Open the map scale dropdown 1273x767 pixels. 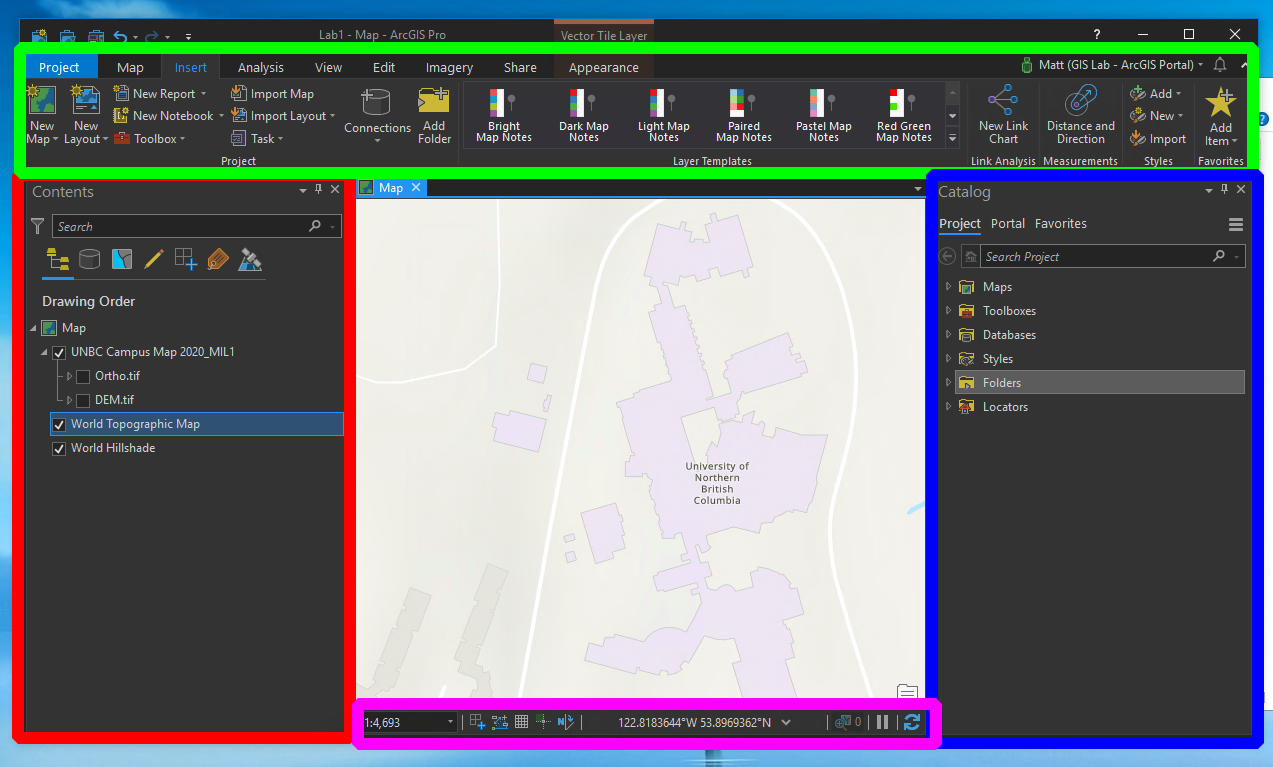pyautogui.click(x=450, y=722)
